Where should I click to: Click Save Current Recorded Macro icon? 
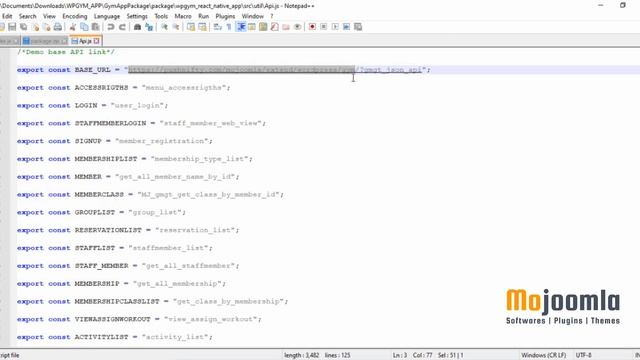358,27
